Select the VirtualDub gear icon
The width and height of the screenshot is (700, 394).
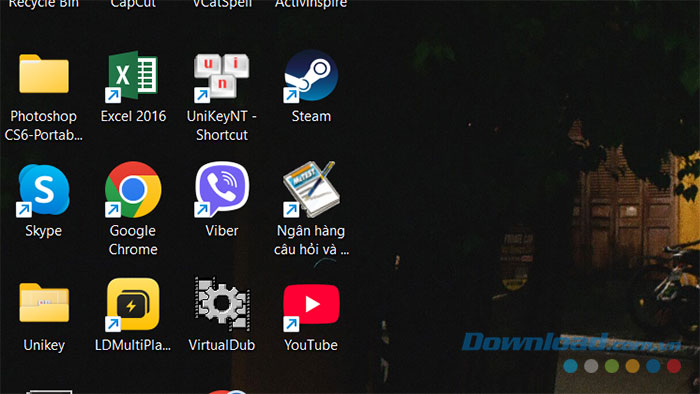pyautogui.click(x=222, y=303)
